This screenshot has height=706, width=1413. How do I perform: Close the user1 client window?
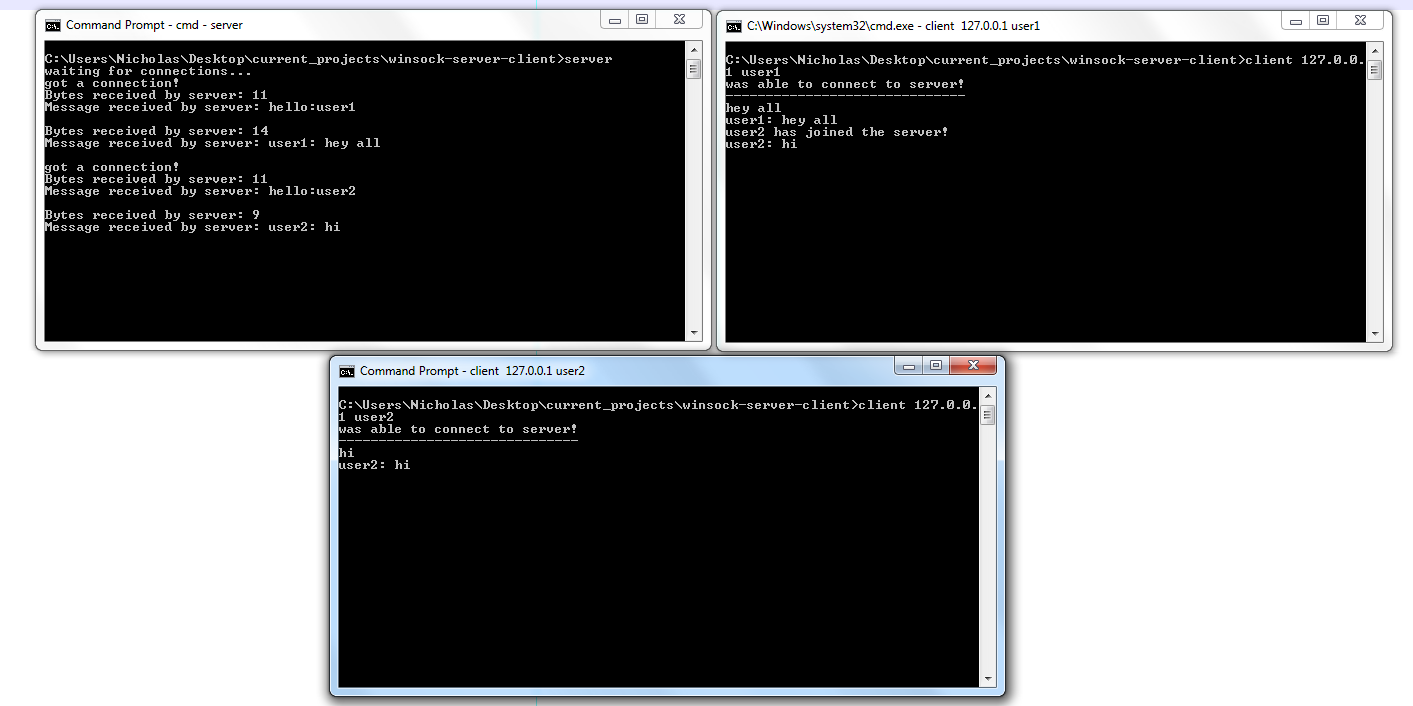tap(1359, 20)
